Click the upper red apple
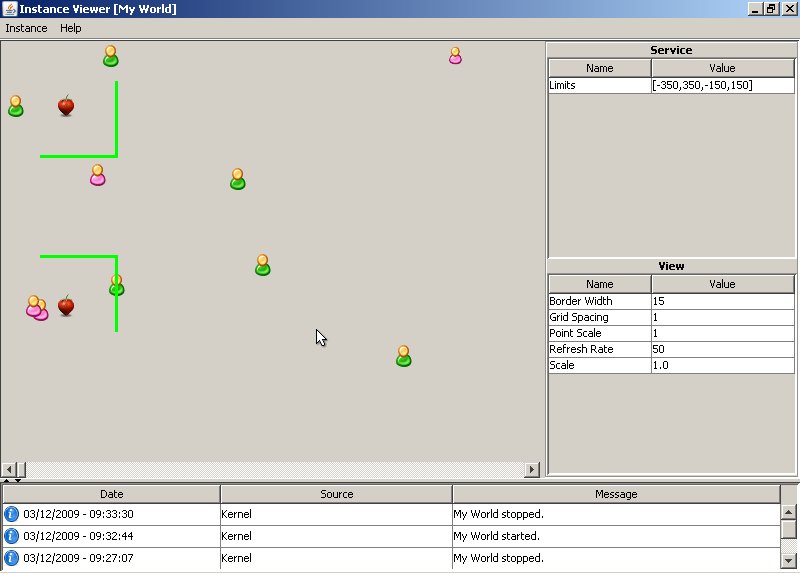The width and height of the screenshot is (800, 574). point(66,106)
